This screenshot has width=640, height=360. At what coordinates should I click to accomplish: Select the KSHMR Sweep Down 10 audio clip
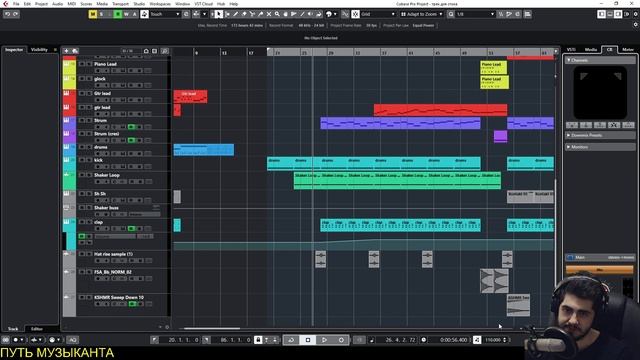pyautogui.click(x=518, y=305)
